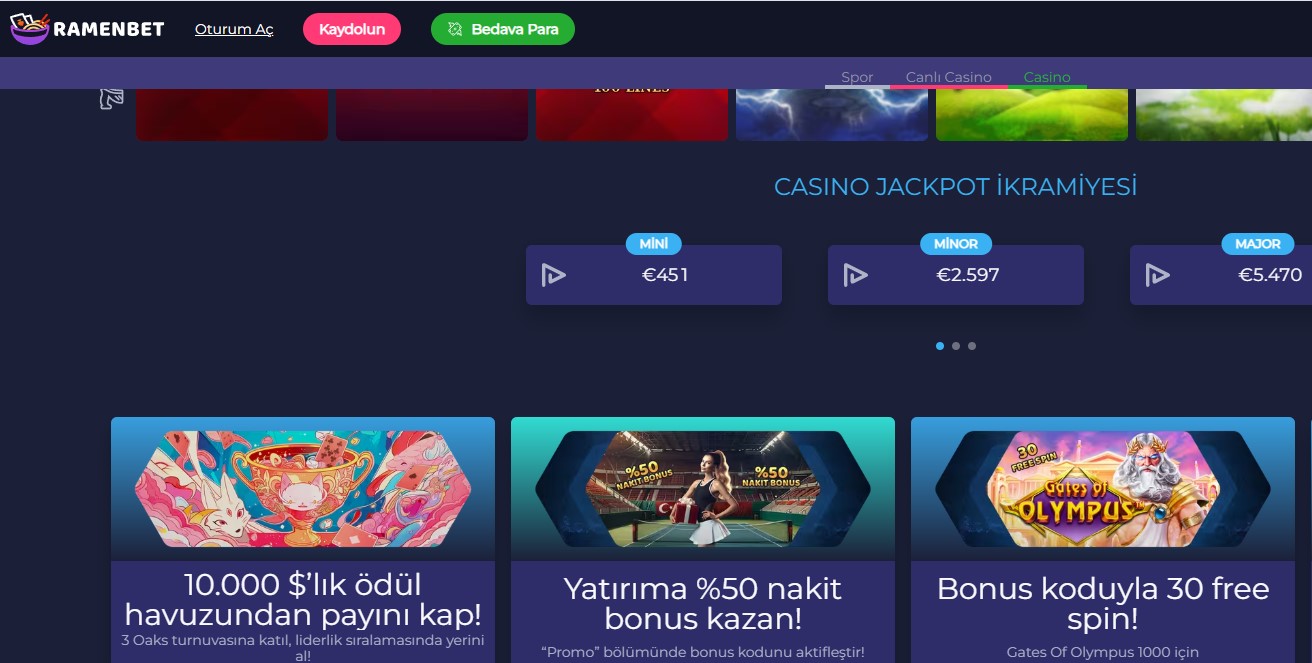Click the play icon on Major jackpot
Viewport: 1312px width, 663px height.
pos(1157,275)
